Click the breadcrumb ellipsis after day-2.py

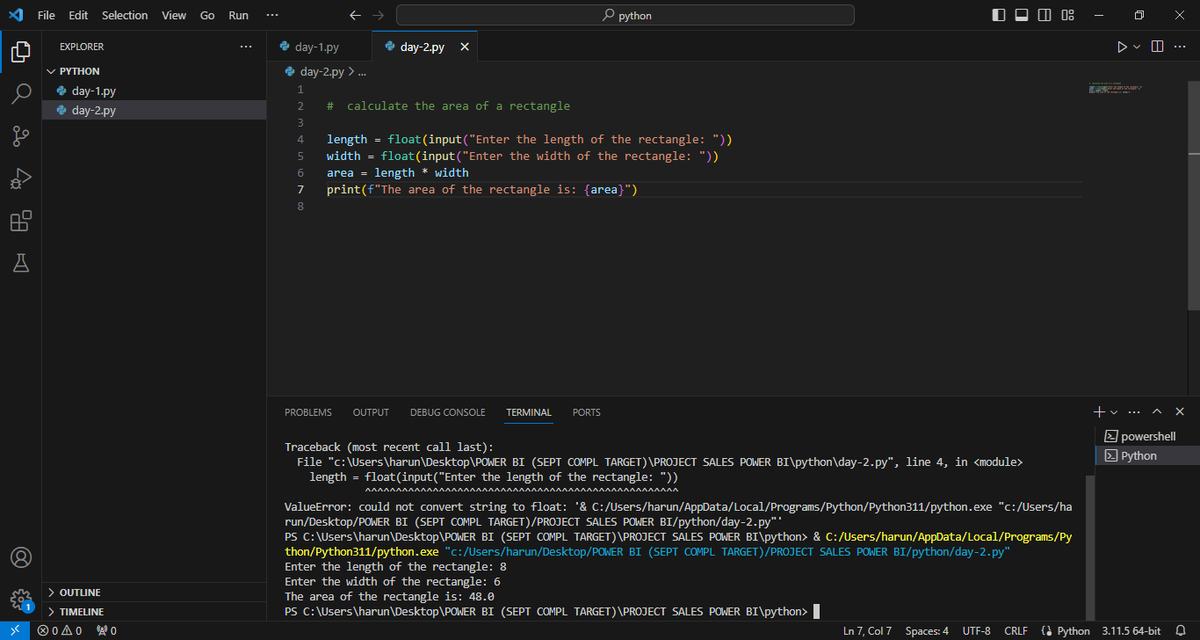(x=362, y=72)
